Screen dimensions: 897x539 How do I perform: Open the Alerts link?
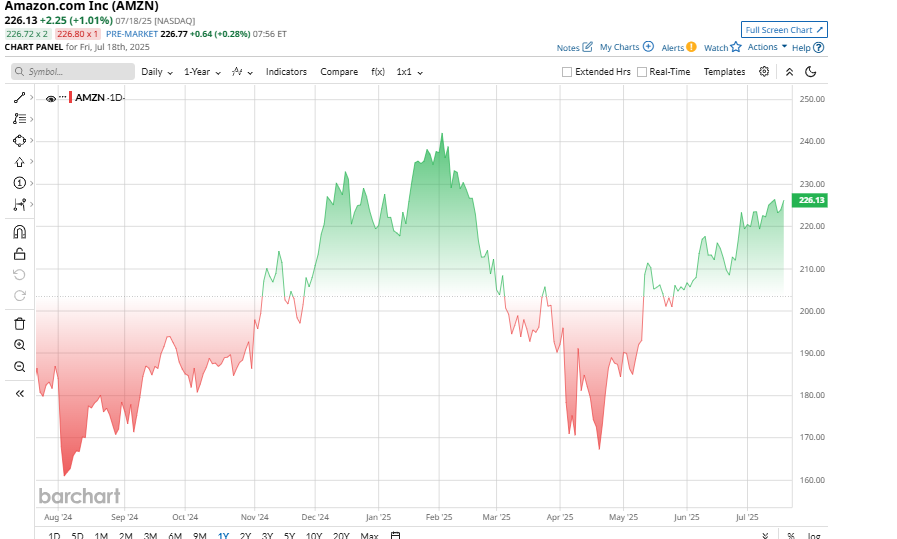[673, 47]
